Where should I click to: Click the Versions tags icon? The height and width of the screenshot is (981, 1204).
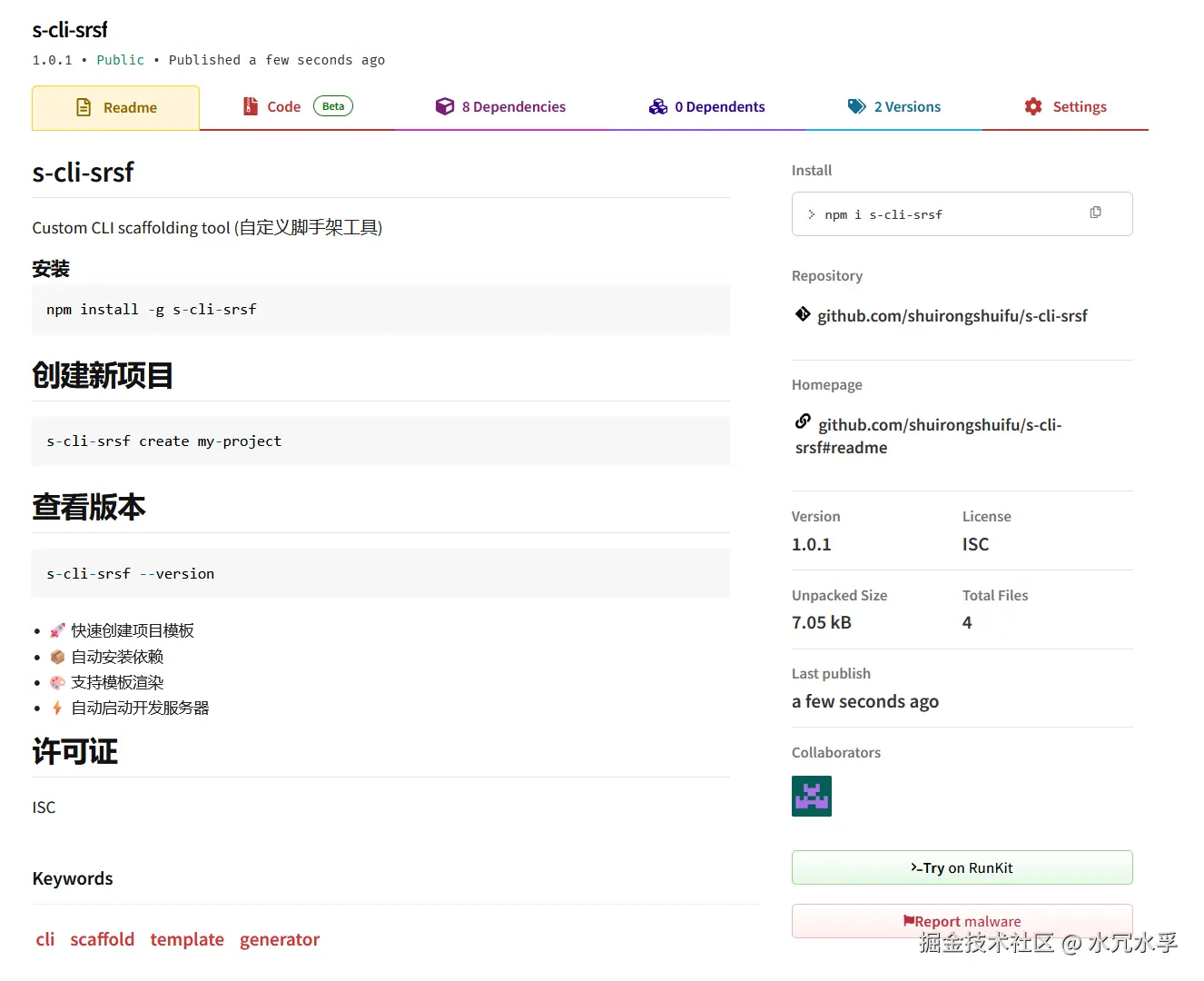[857, 106]
